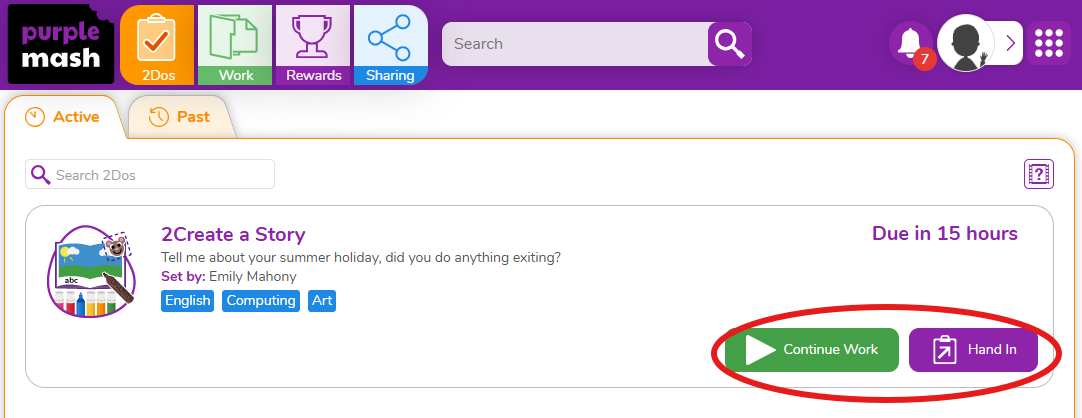Screen dimensions: 1082x418
Task: Open the apps grid menu icon
Action: 1049,43
